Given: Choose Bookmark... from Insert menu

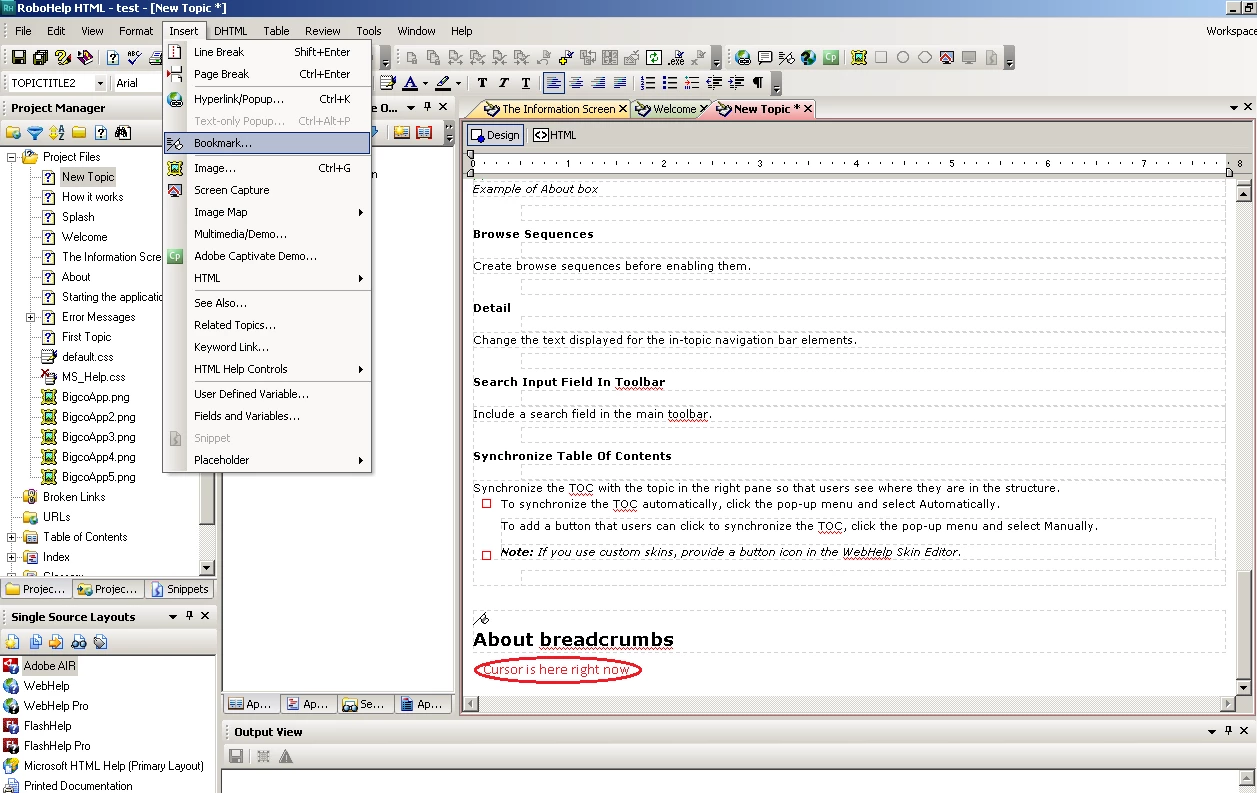Looking at the screenshot, I should click(267, 143).
